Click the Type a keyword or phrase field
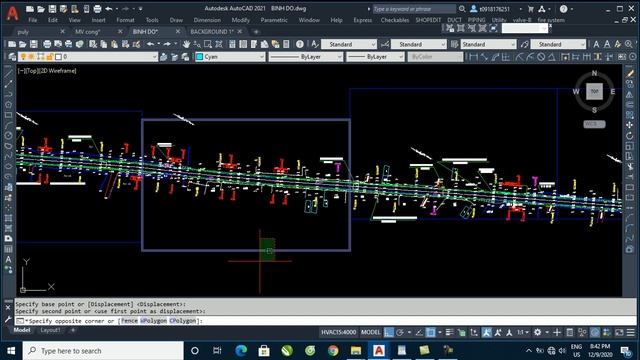This screenshot has height=360, width=640. [x=413, y=9]
